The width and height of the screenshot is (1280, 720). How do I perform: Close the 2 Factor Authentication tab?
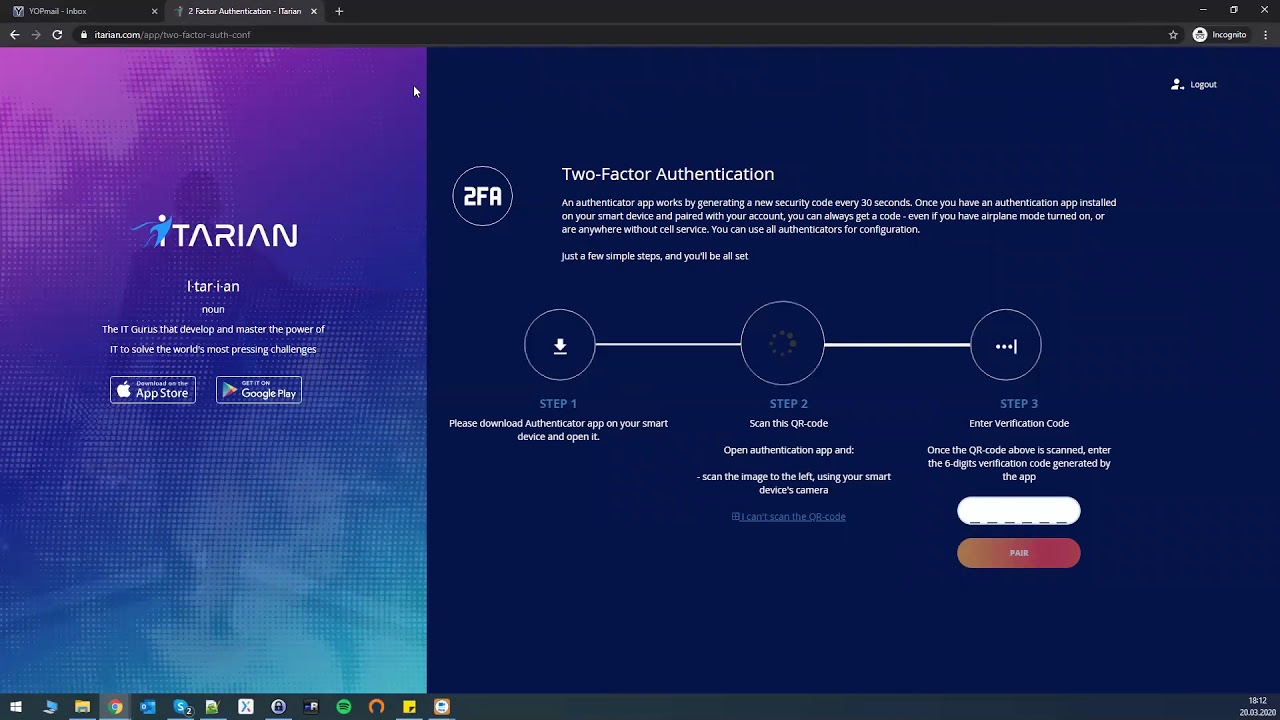(314, 11)
